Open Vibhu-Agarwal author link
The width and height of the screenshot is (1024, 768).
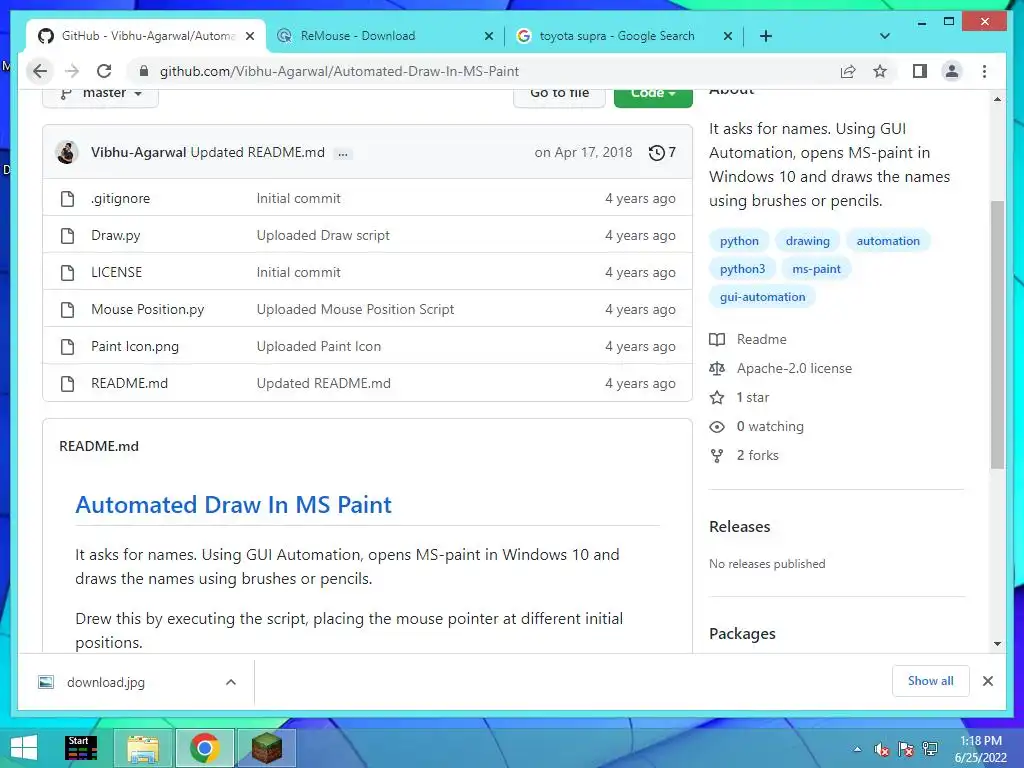pyautogui.click(x=138, y=152)
